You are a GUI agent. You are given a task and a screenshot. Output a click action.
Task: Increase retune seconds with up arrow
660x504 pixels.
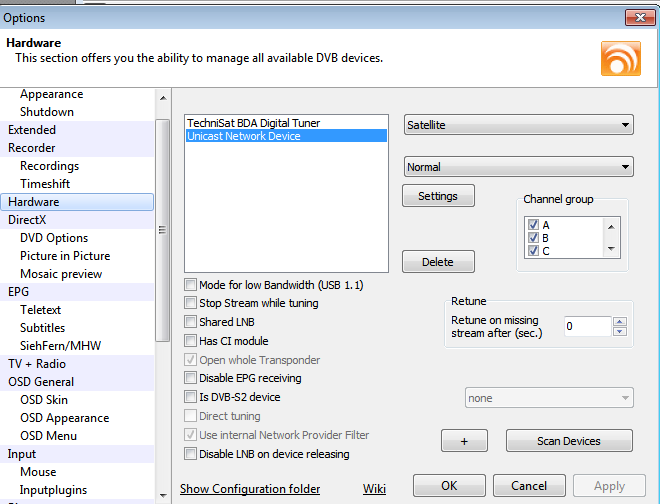[x=619, y=321]
